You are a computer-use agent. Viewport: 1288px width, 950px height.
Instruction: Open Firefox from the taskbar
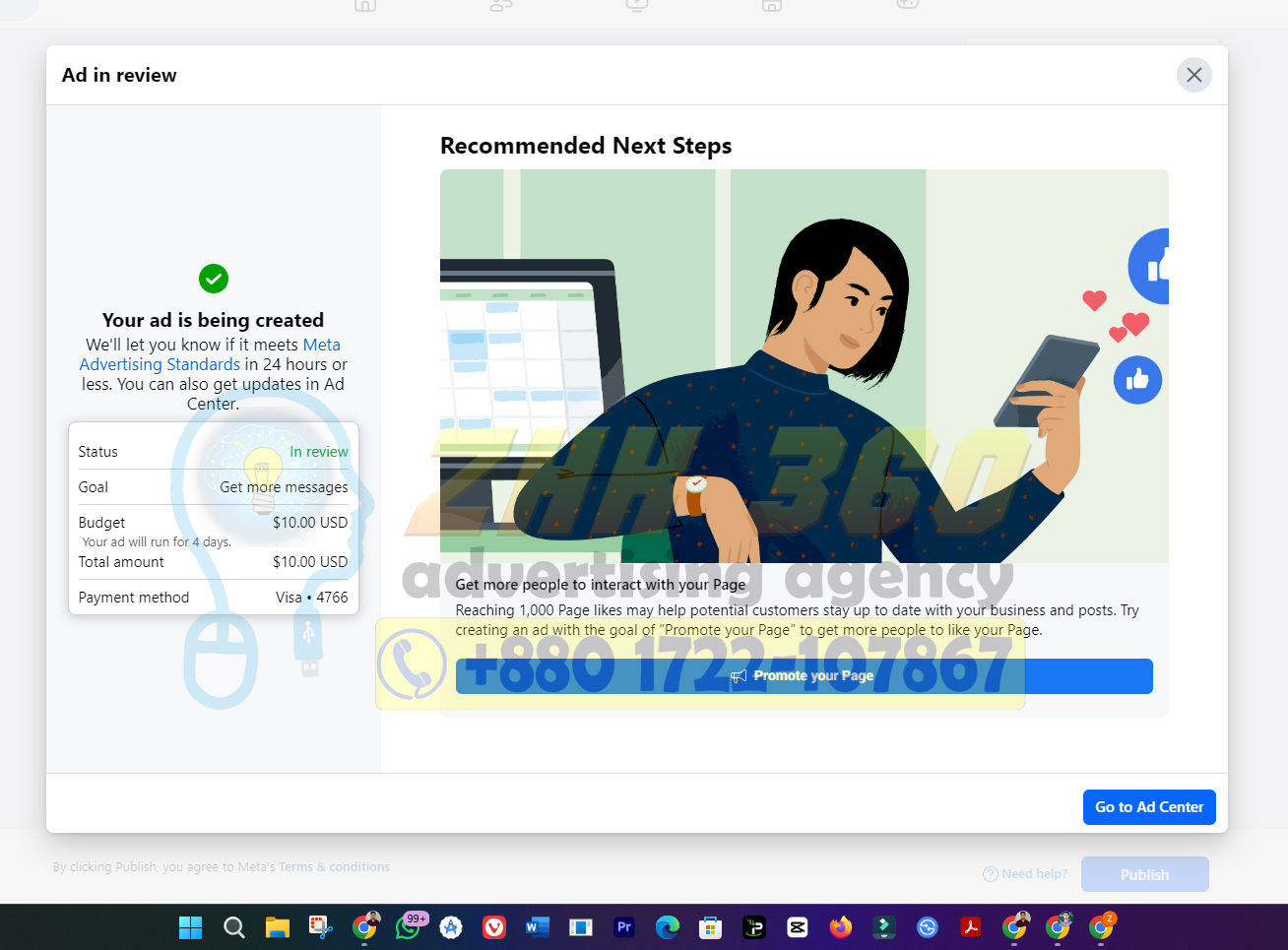tap(841, 927)
